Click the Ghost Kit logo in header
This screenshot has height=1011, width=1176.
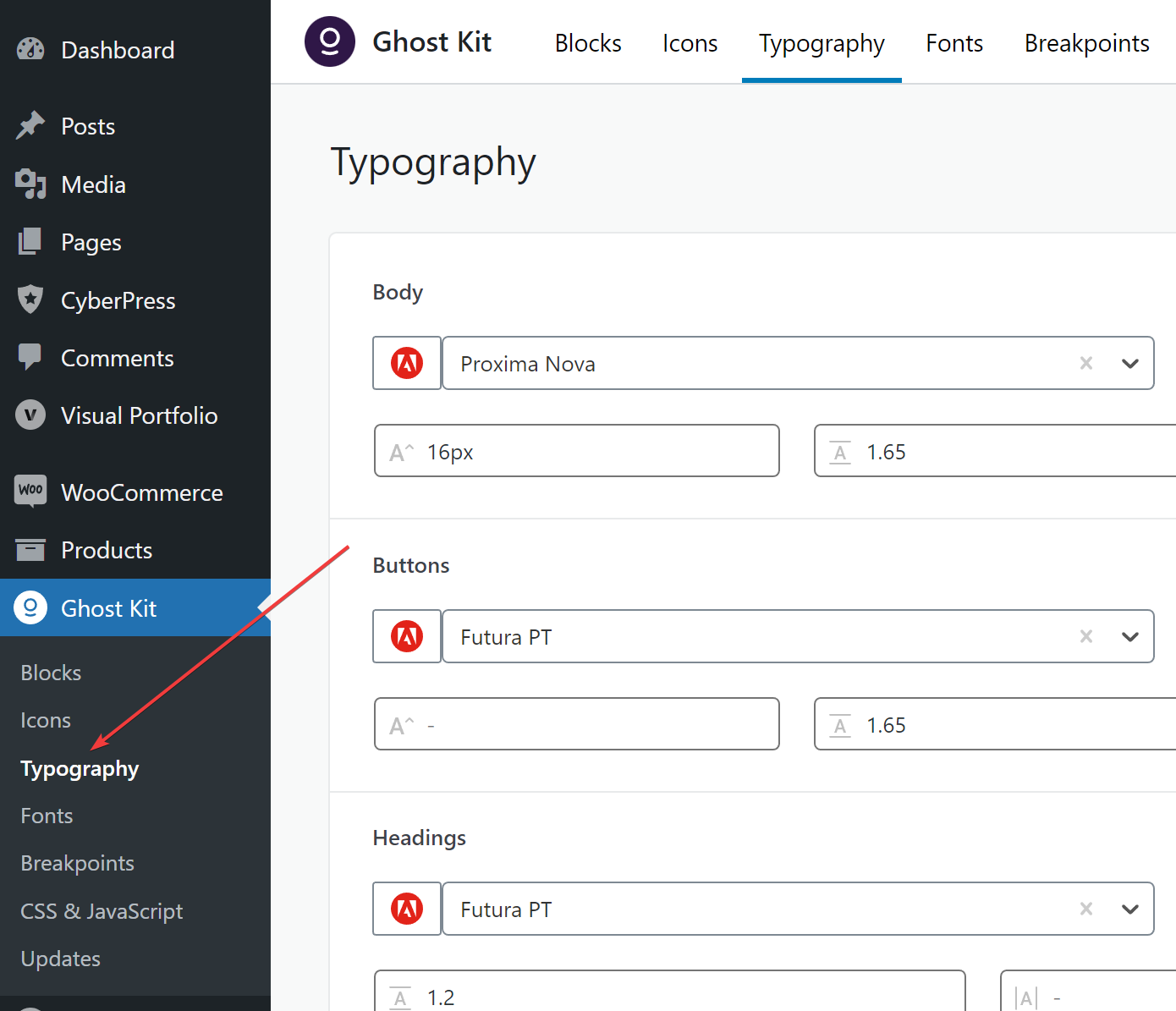[x=330, y=41]
